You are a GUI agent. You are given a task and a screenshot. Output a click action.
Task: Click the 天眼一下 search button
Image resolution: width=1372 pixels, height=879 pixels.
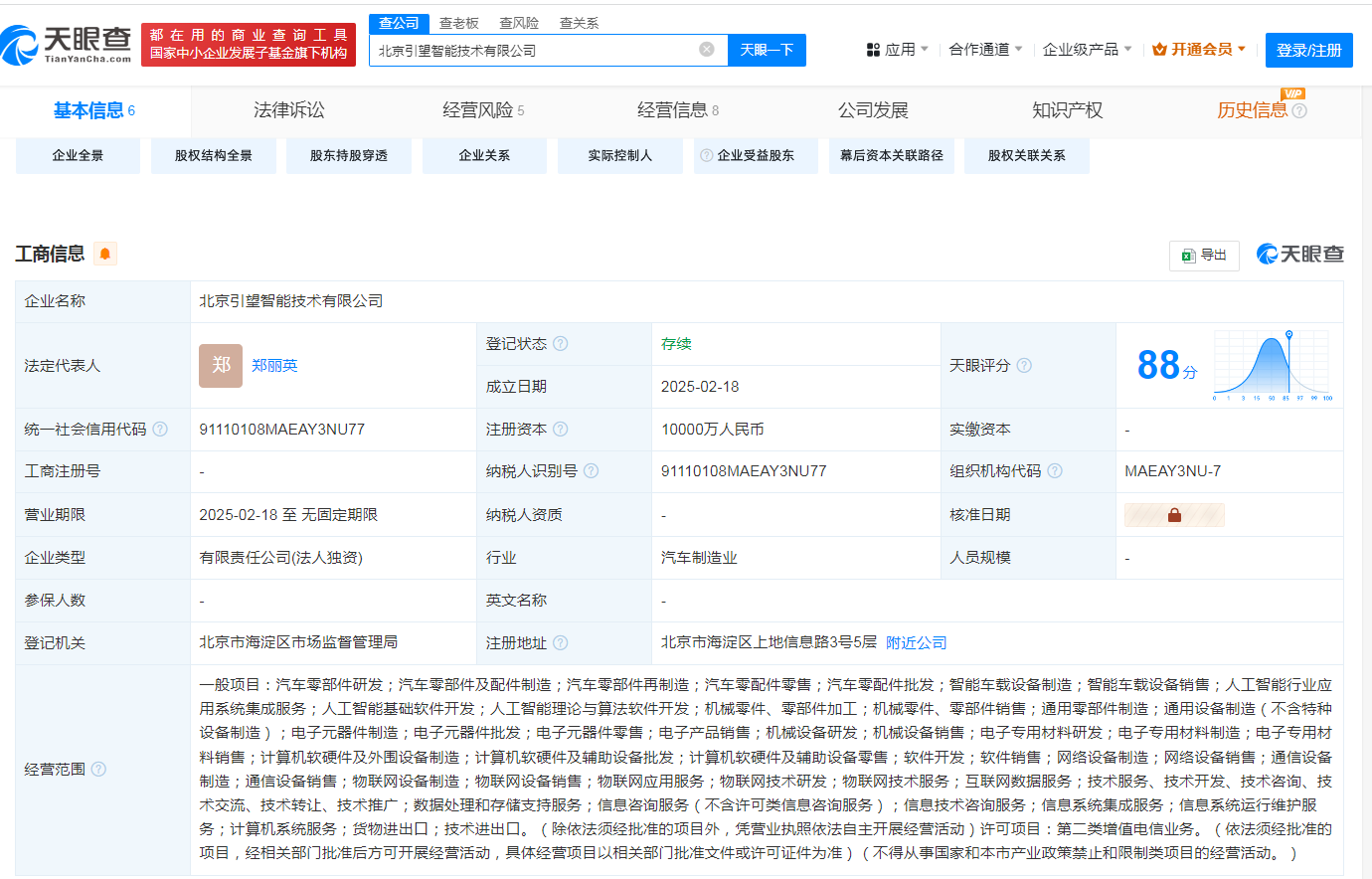767,50
